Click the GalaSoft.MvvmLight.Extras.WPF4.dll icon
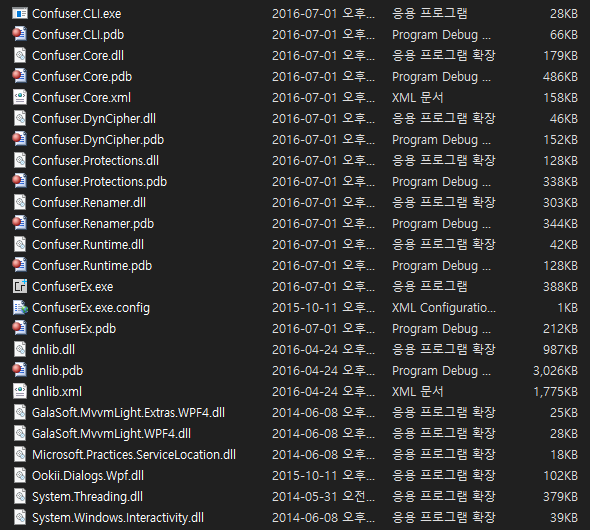 (x=20, y=413)
